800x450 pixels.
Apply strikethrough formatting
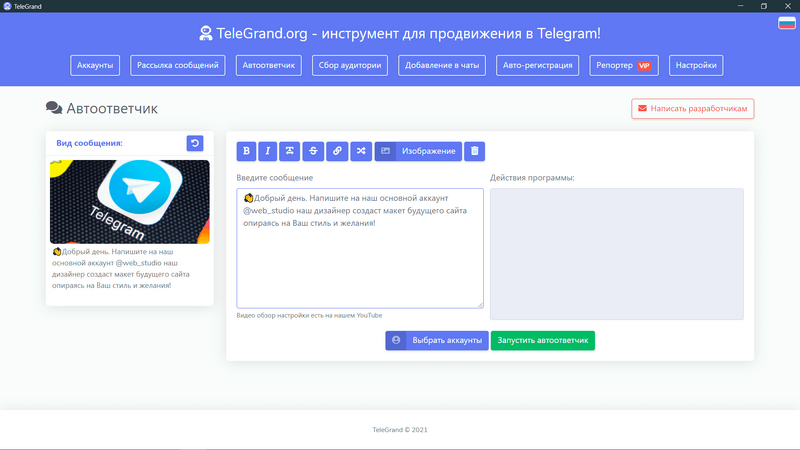pos(313,151)
